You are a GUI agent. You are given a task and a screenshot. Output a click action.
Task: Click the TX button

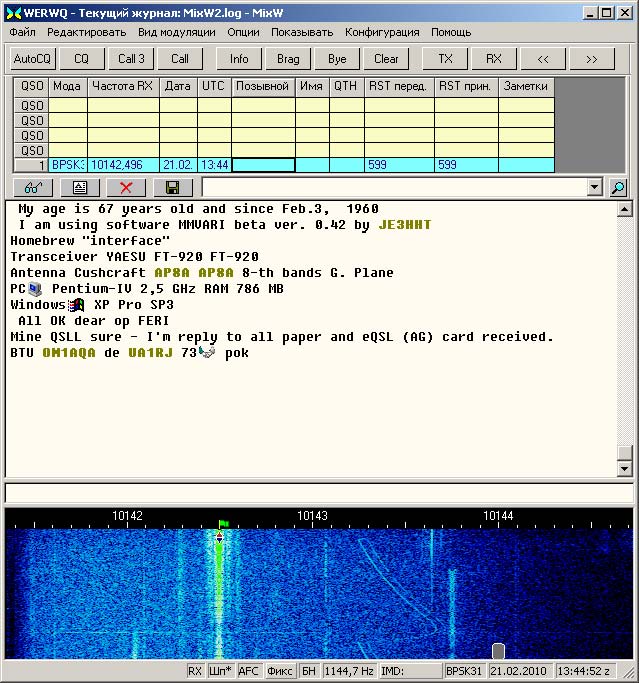(x=445, y=59)
